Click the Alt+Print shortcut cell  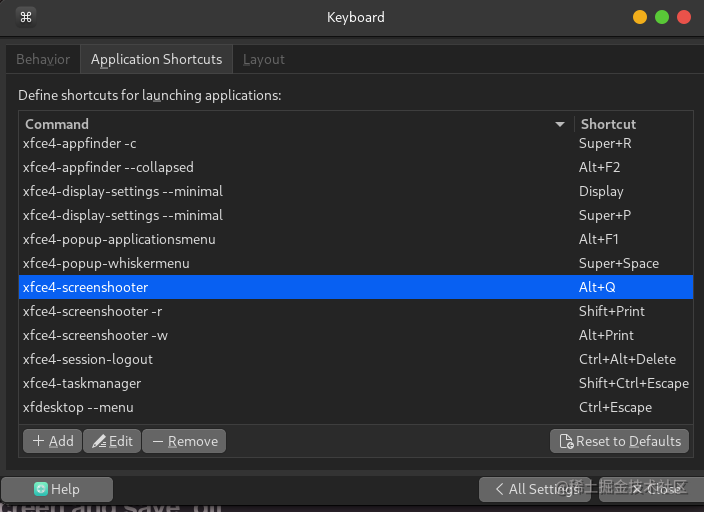[606, 335]
